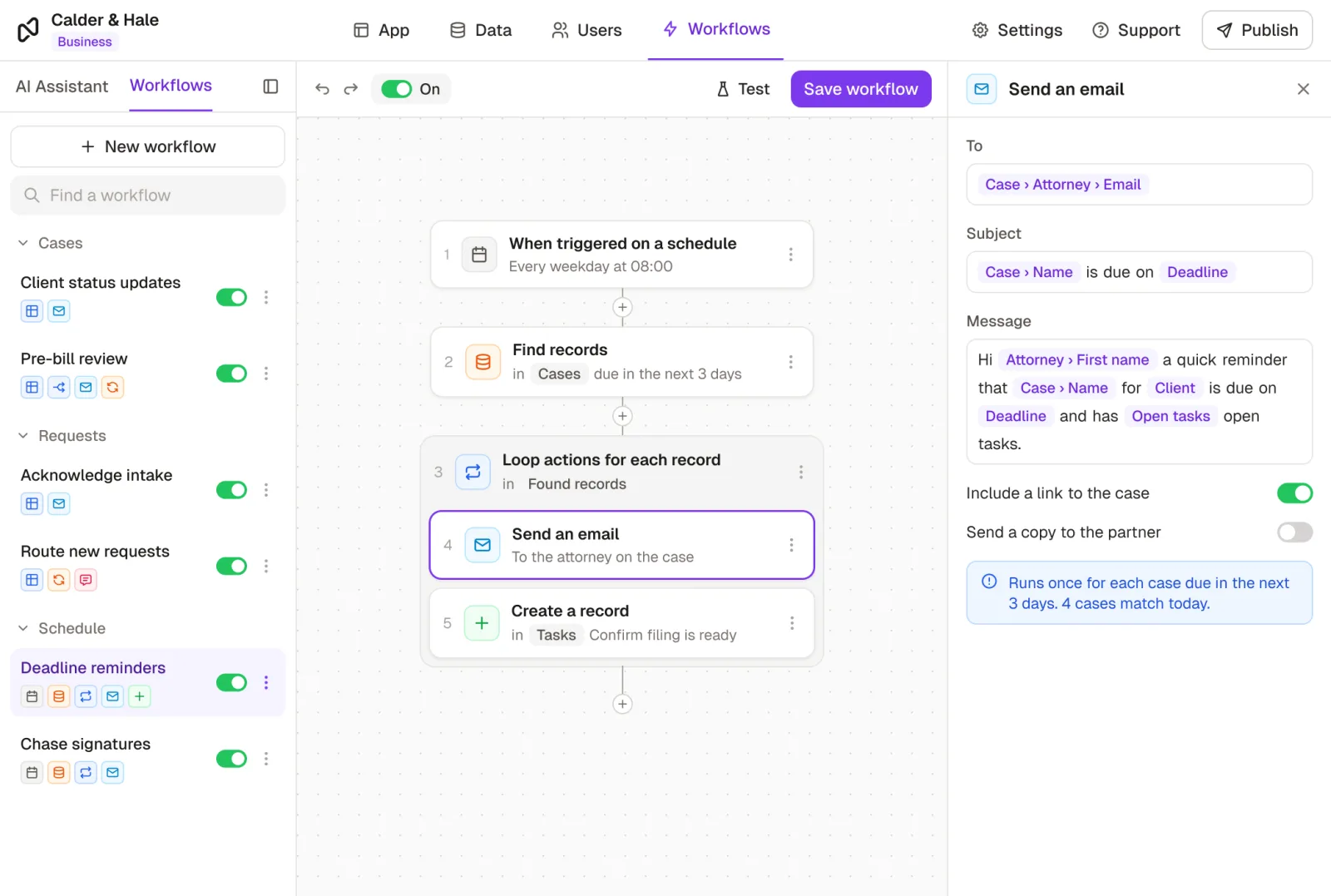Open more options for Deadline reminders workflow

[266, 682]
